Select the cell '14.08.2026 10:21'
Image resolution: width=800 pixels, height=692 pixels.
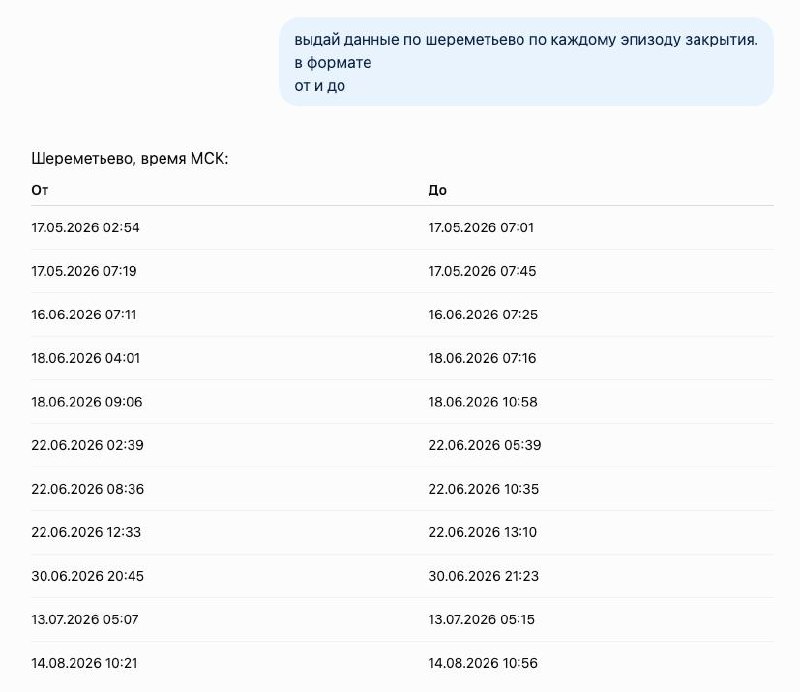coord(84,663)
